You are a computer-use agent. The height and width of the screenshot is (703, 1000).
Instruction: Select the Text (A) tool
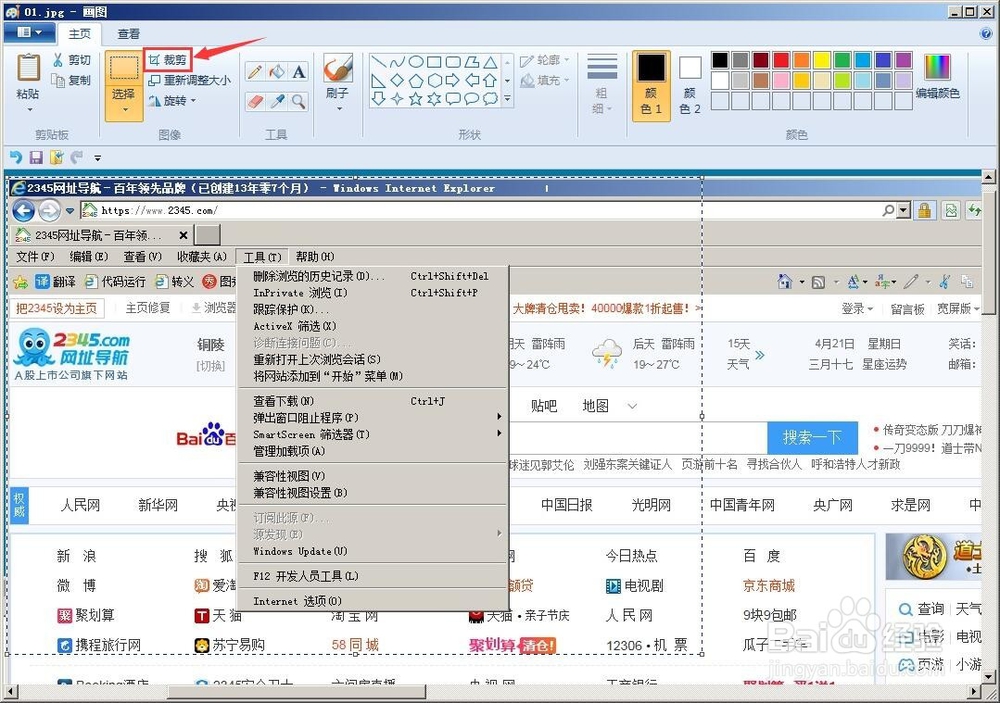pos(298,72)
